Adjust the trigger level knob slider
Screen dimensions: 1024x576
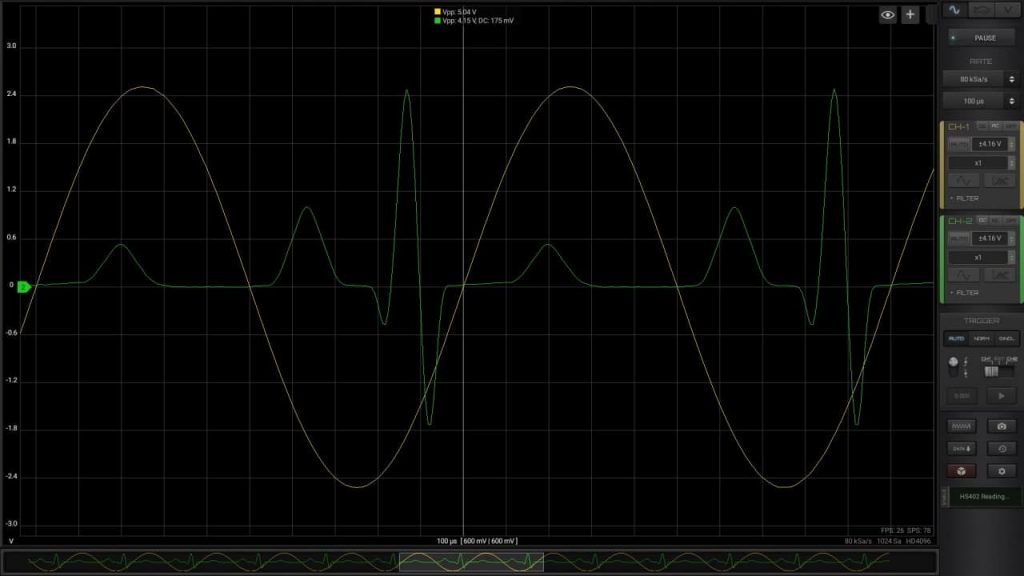point(954,366)
